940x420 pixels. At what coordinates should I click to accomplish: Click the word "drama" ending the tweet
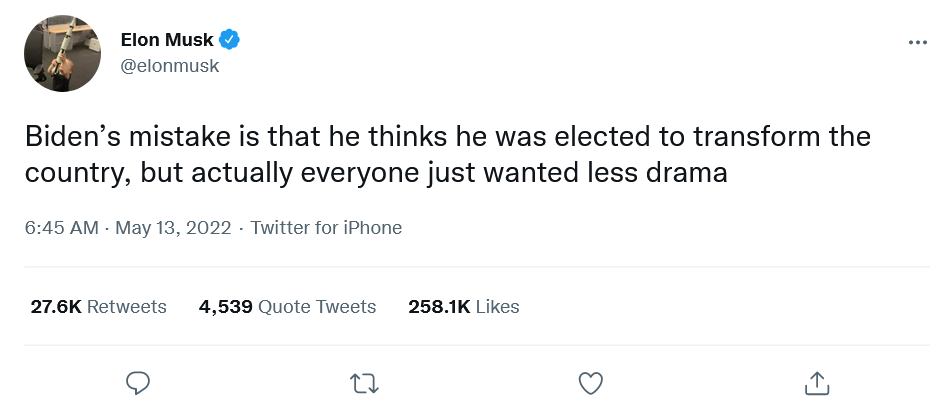click(x=690, y=172)
